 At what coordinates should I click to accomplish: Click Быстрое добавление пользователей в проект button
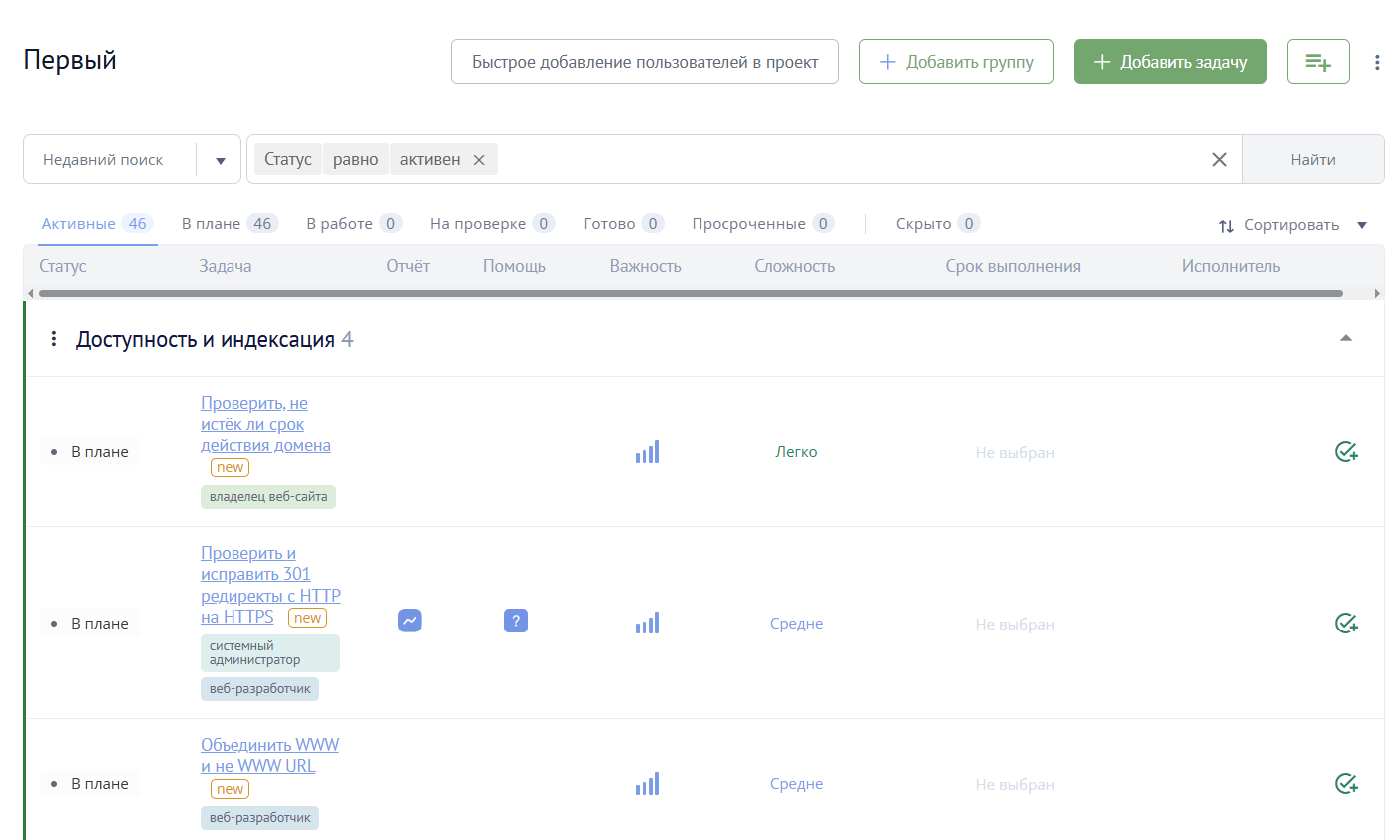645,62
